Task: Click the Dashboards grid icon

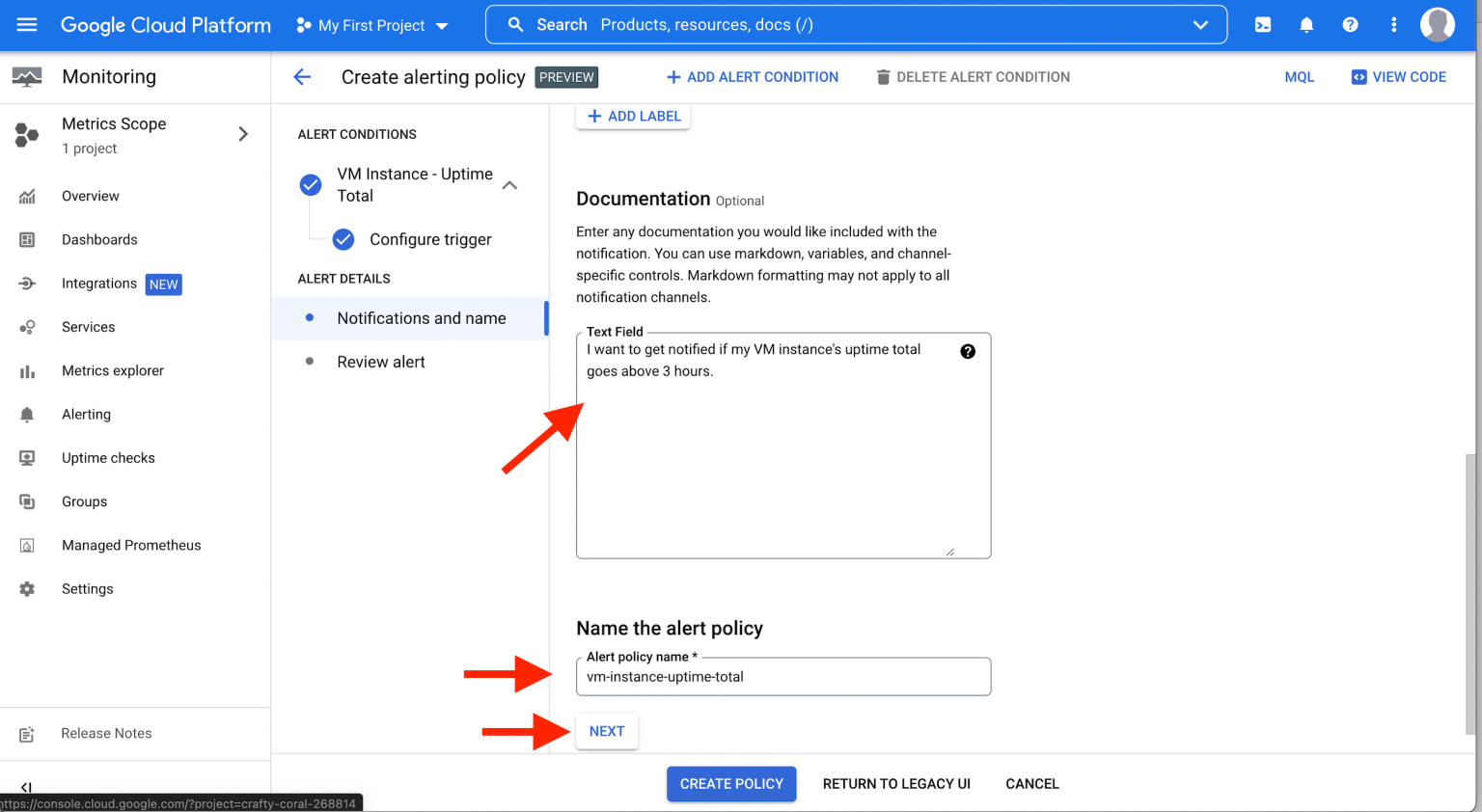Action: click(27, 239)
